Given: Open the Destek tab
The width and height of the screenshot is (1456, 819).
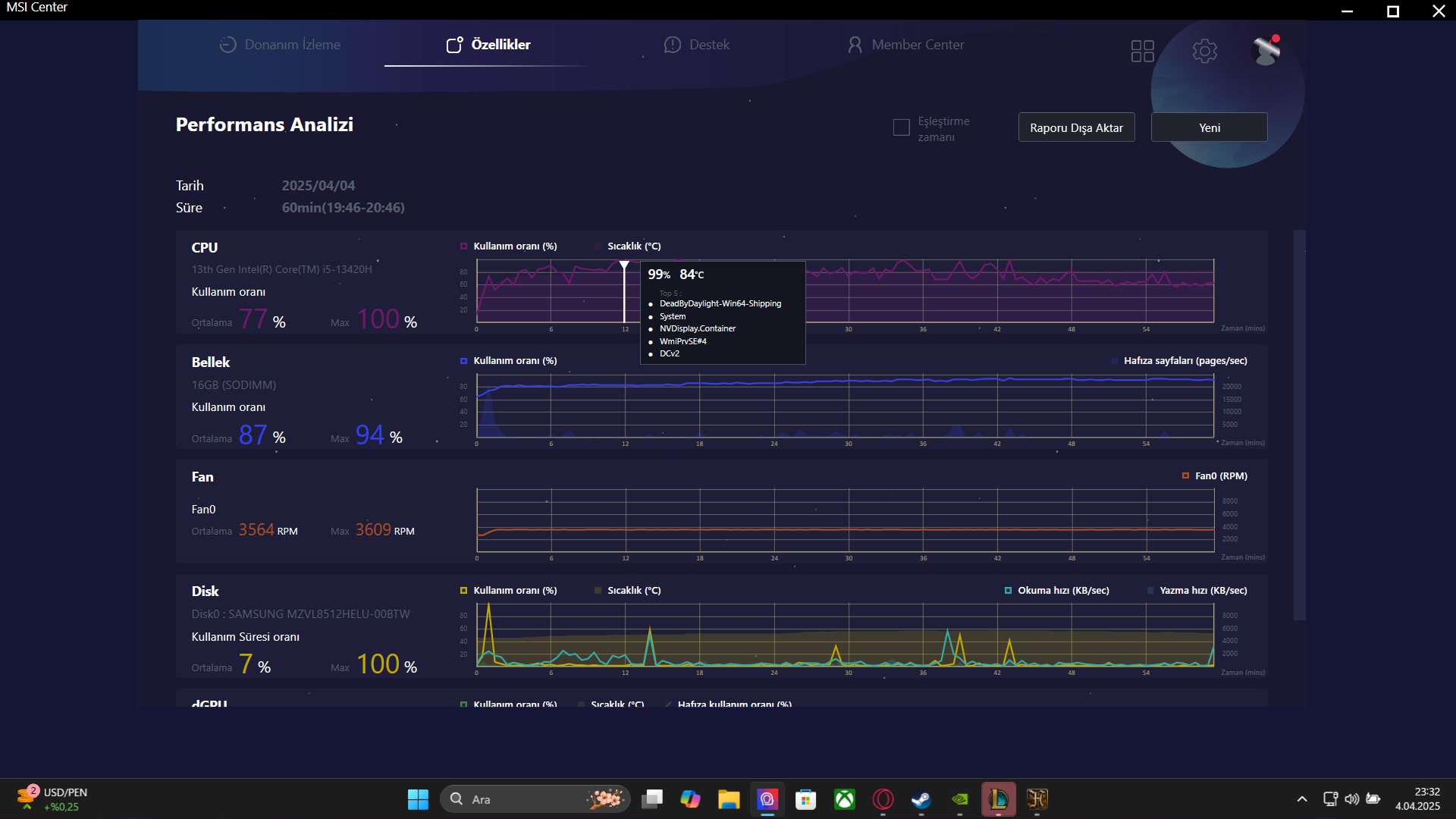Looking at the screenshot, I should click(x=697, y=45).
